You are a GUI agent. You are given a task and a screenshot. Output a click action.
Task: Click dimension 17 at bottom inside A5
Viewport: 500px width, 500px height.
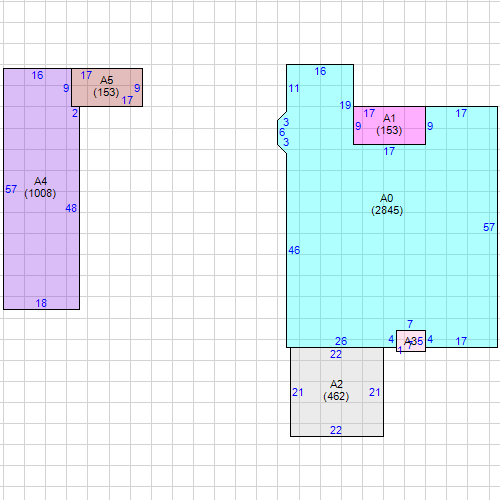pyautogui.click(x=127, y=100)
